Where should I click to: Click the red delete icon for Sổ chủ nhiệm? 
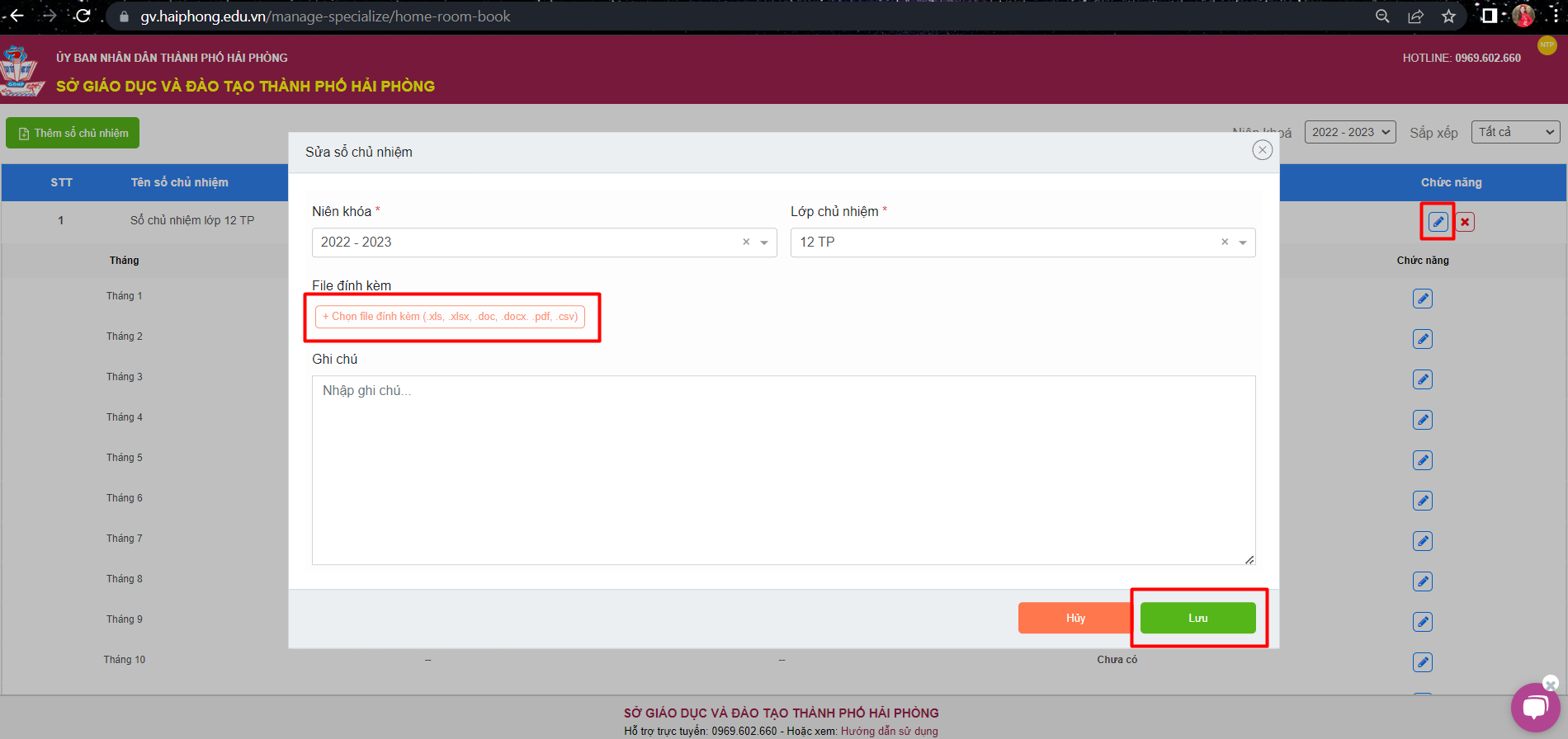tap(1465, 222)
